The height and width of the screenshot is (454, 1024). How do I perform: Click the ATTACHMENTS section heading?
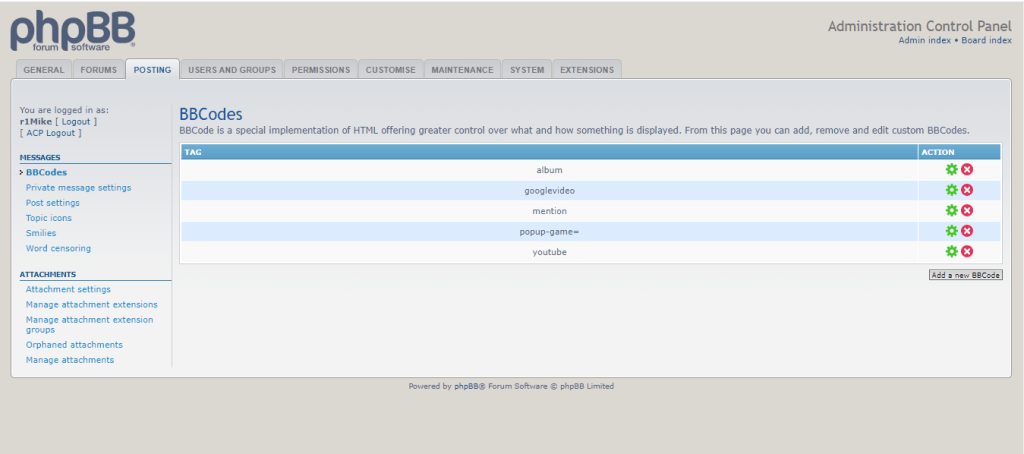tap(48, 274)
